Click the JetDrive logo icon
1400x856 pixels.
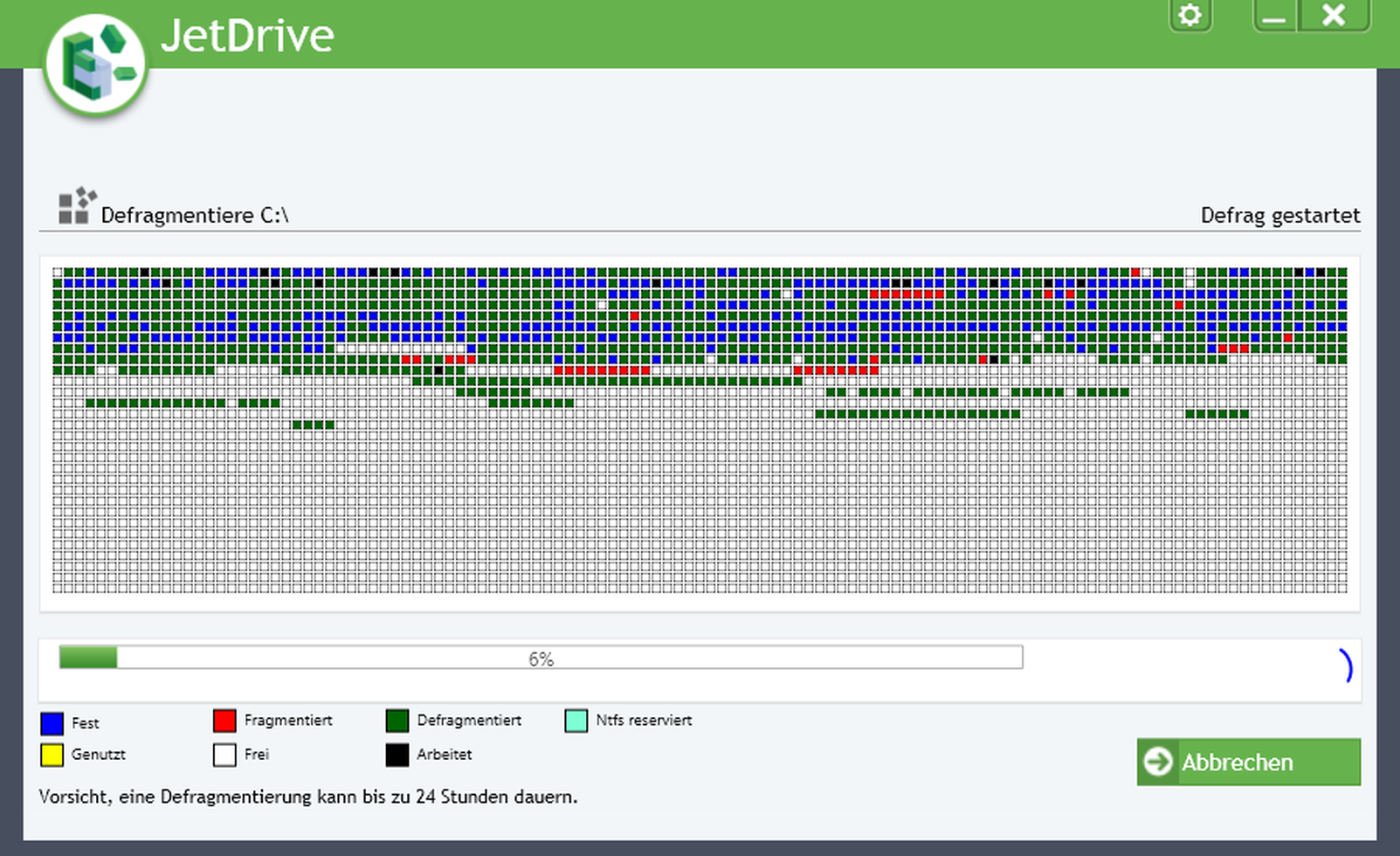[95, 64]
